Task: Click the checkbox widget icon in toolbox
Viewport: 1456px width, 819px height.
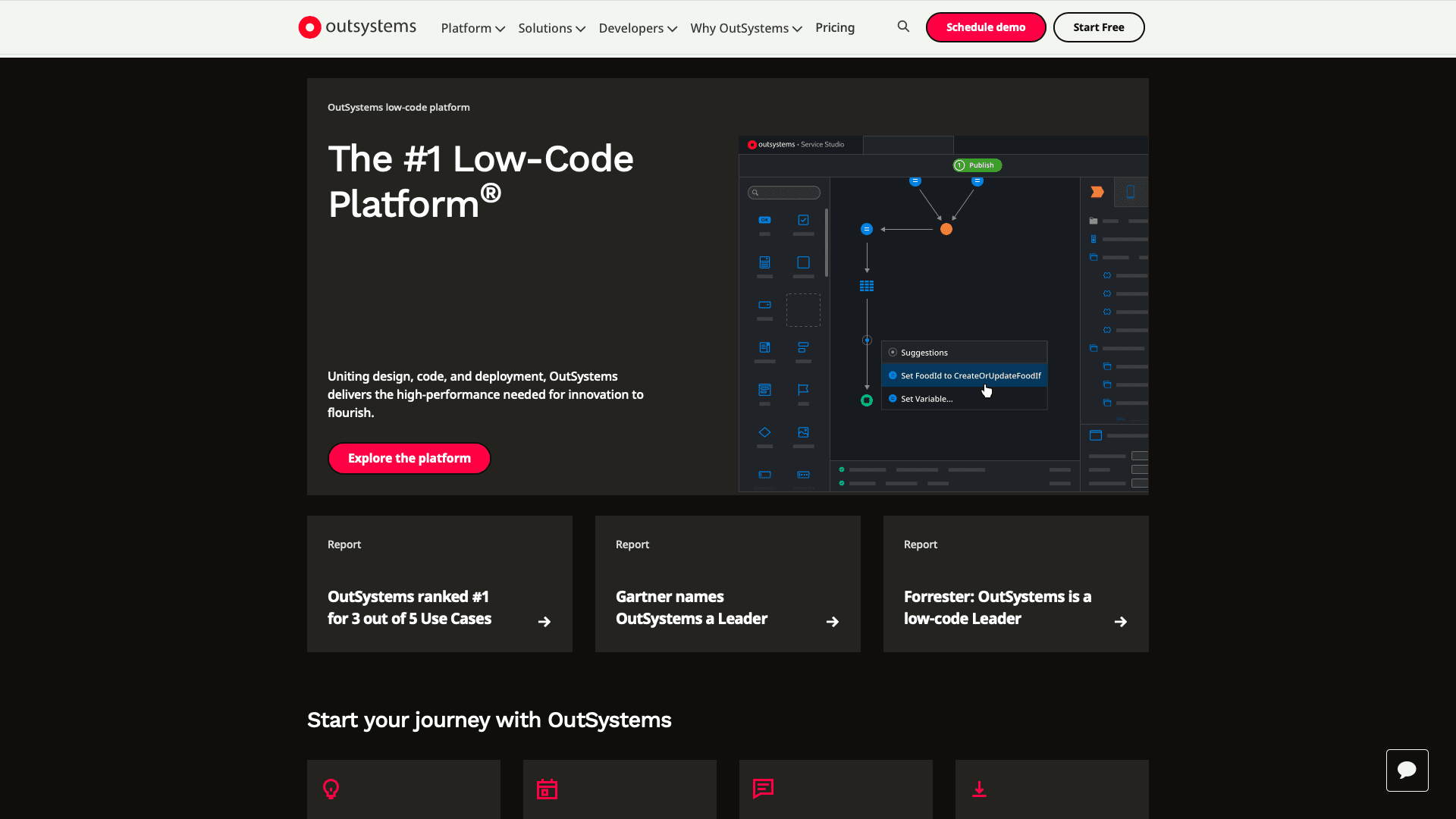Action: (803, 220)
